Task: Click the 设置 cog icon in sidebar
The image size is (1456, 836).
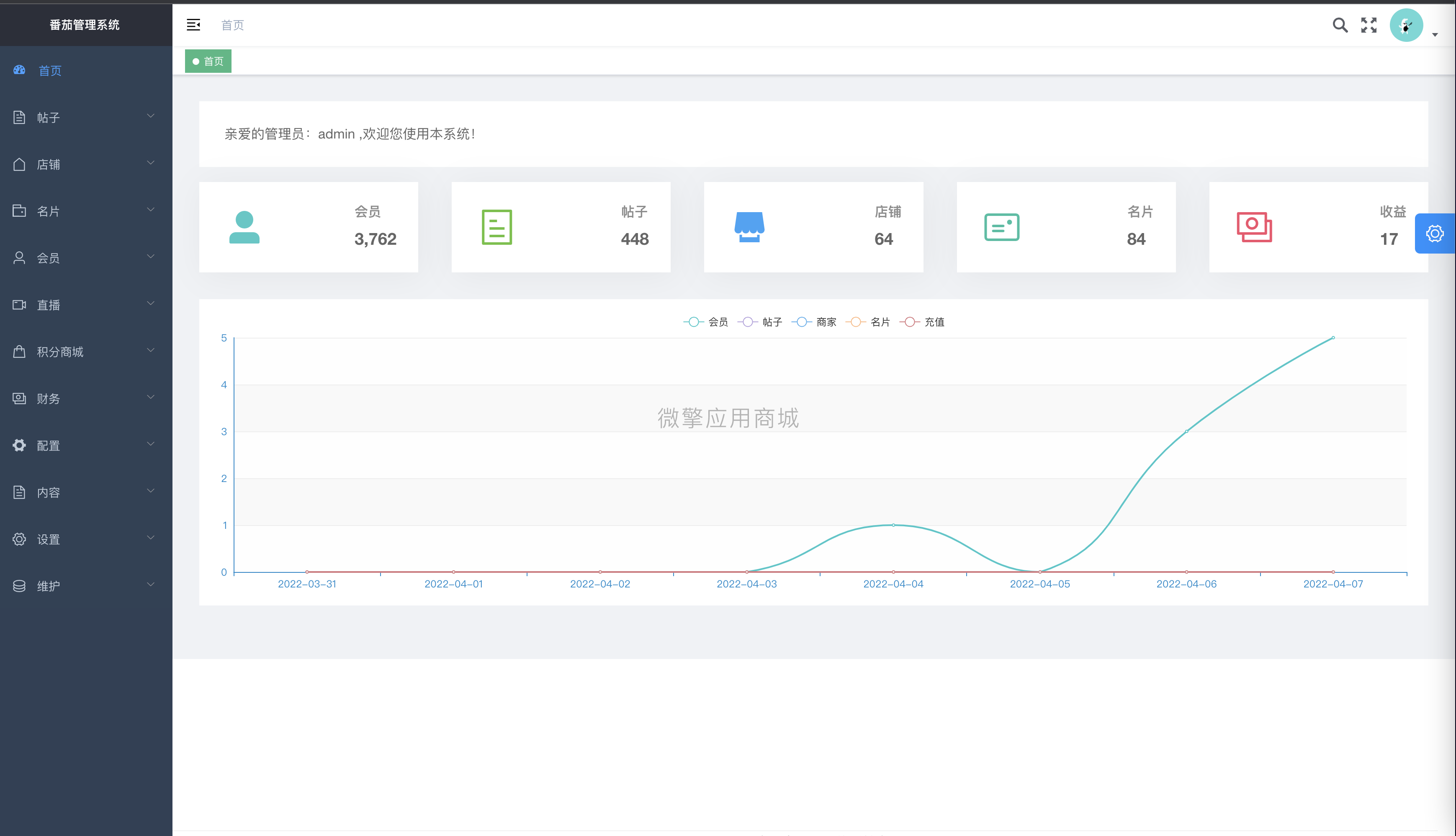Action: (x=20, y=539)
